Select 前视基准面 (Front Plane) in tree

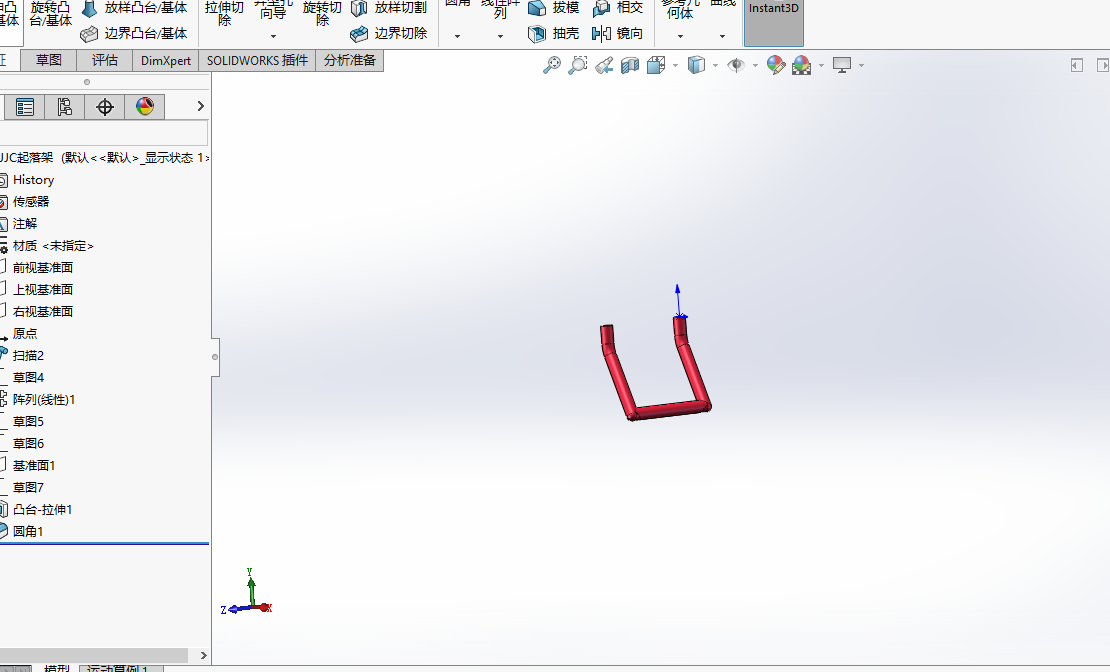tap(42, 268)
